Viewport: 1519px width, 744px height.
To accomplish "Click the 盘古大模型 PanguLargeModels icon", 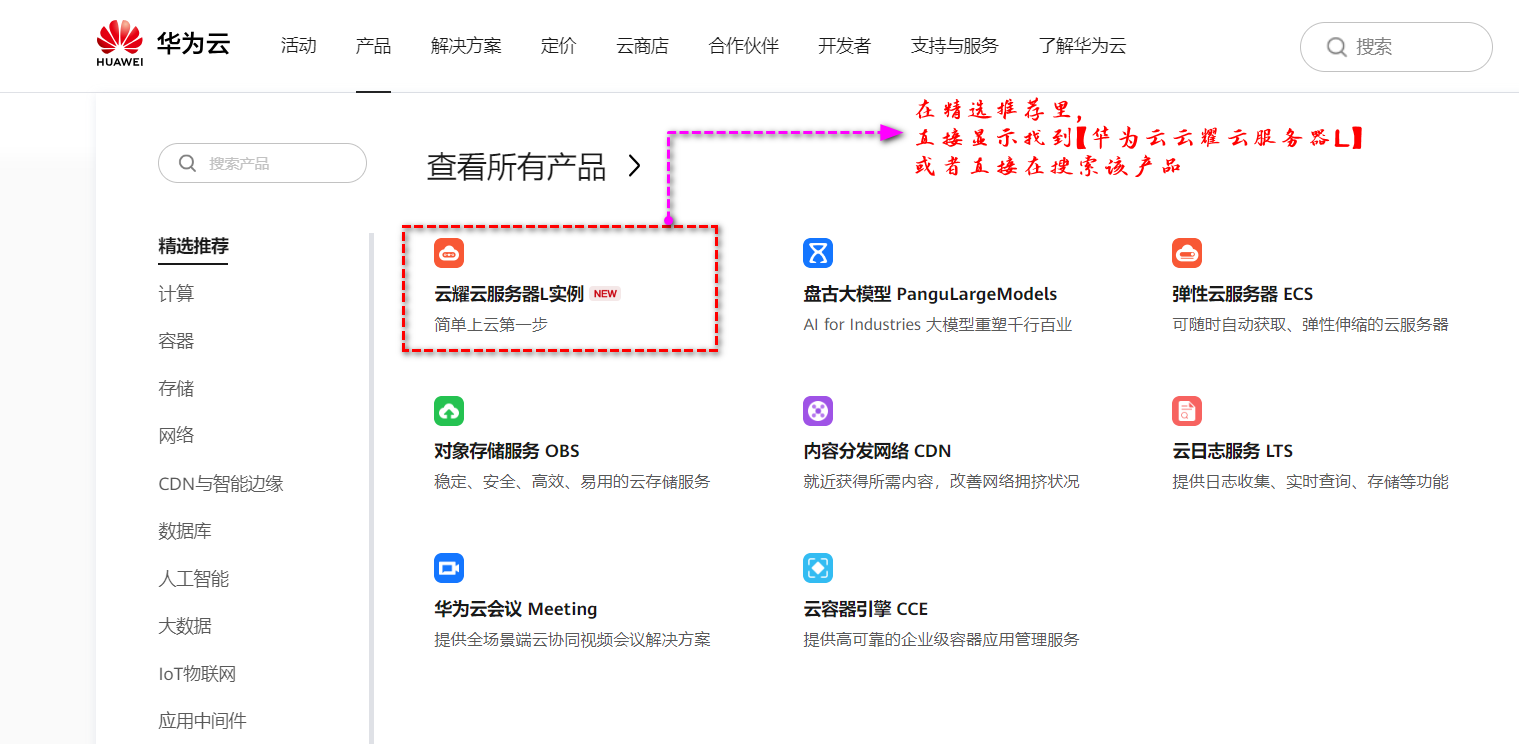I will pyautogui.click(x=818, y=253).
